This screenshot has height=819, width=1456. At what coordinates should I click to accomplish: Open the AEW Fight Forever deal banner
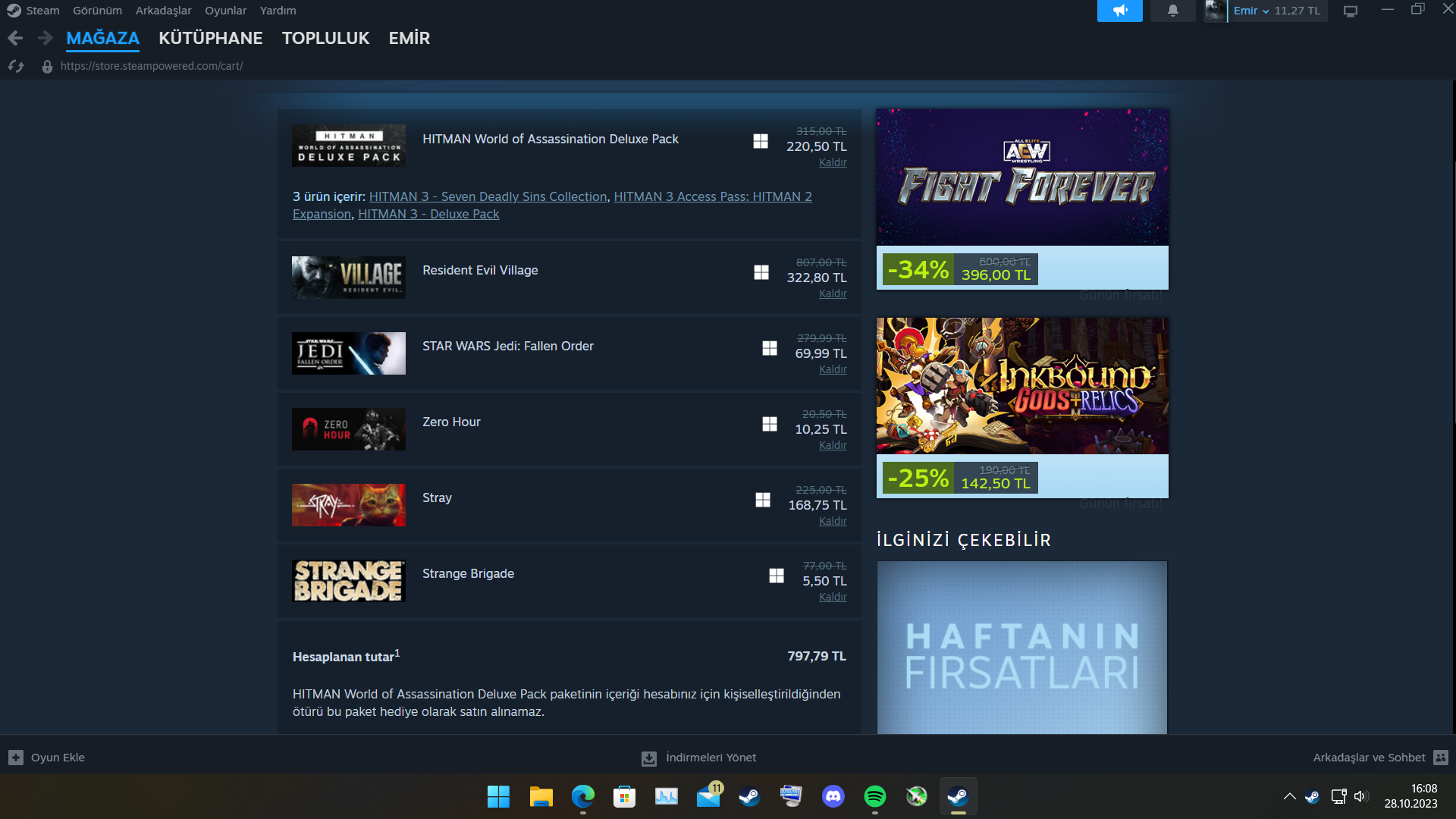1021,177
